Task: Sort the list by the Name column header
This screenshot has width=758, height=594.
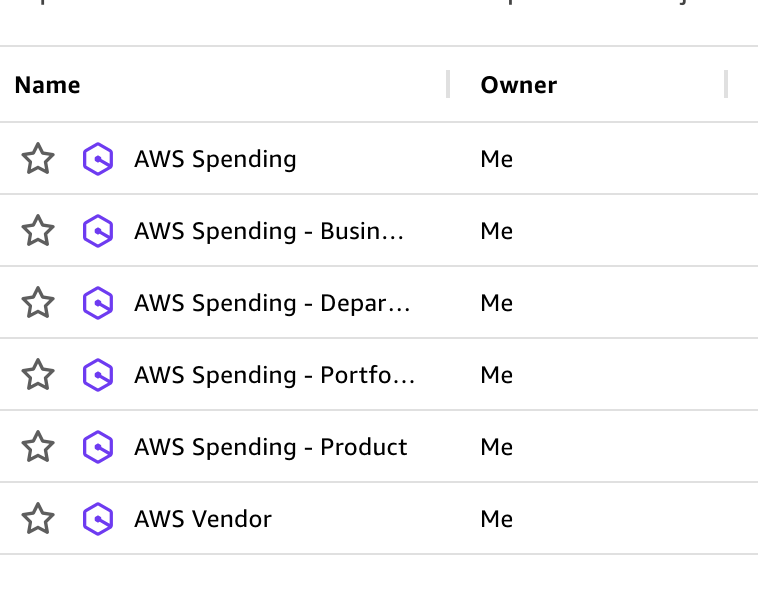Action: click(48, 85)
